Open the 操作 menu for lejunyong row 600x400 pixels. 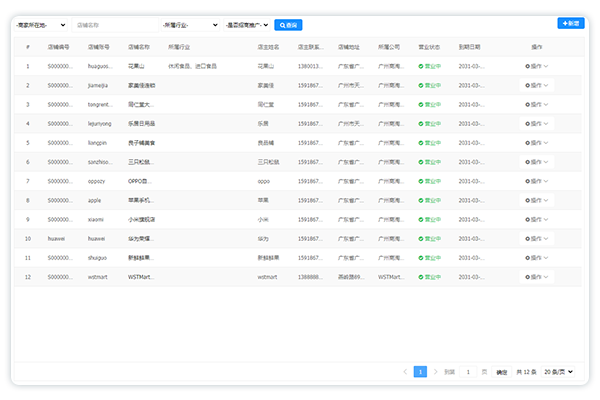pyautogui.click(x=536, y=124)
